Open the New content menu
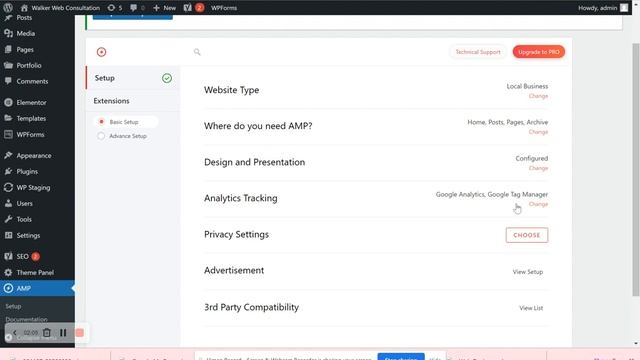The image size is (640, 360). 164,8
